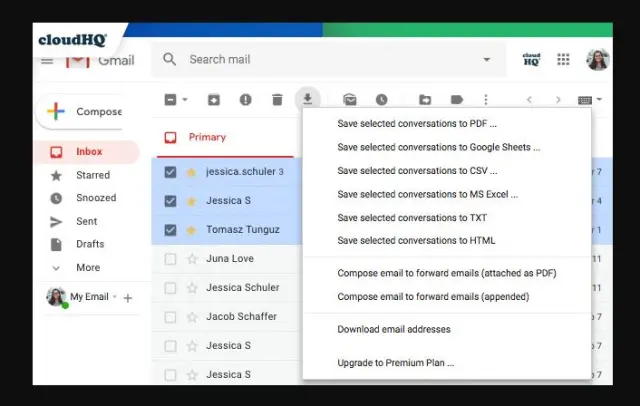Screen dimensions: 640x406
Task: Click in the Search mail field
Action: 329,60
